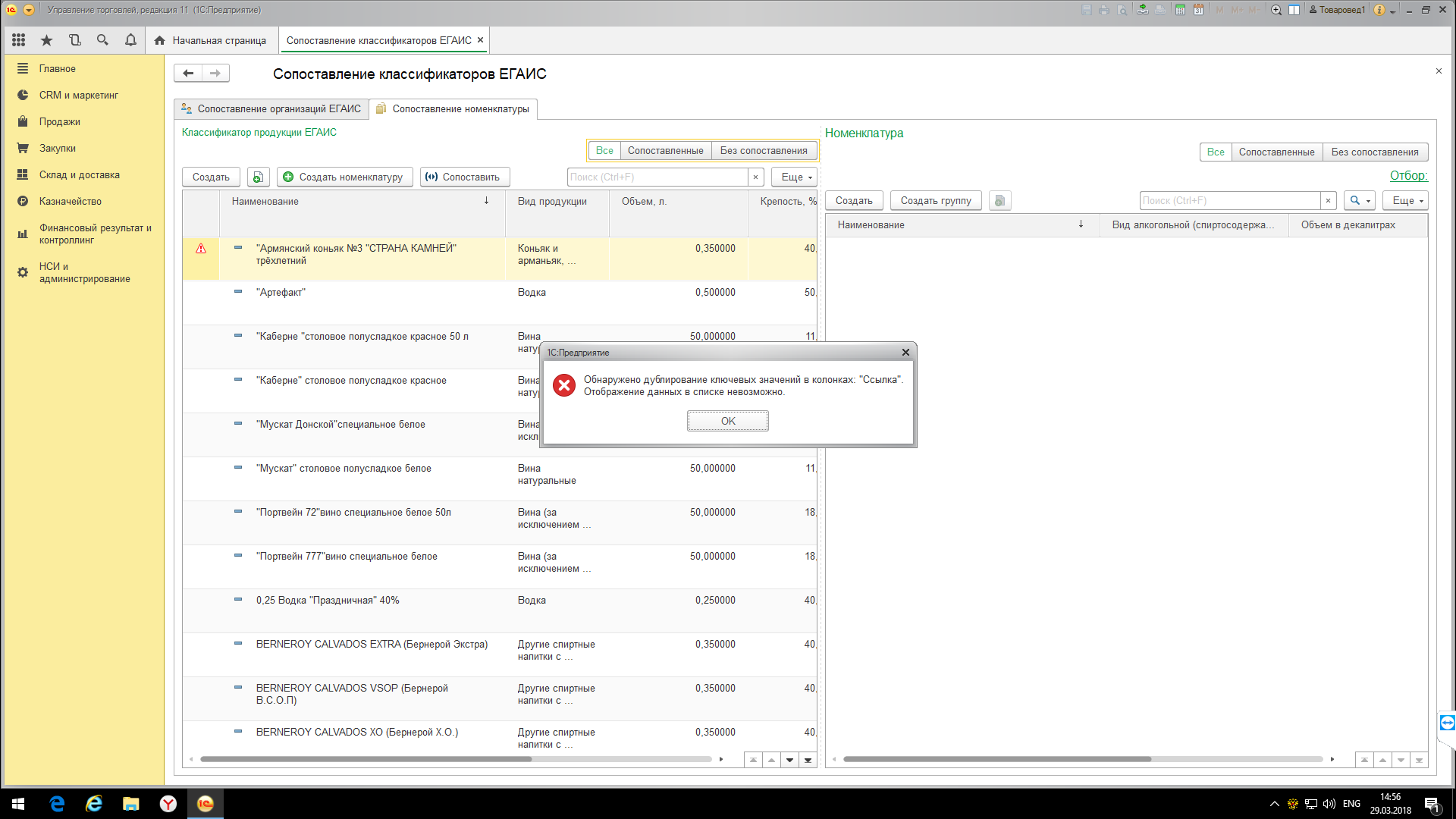Click the get-link icon in the title bar
This screenshot has width=1456, height=819.
click(1142, 10)
